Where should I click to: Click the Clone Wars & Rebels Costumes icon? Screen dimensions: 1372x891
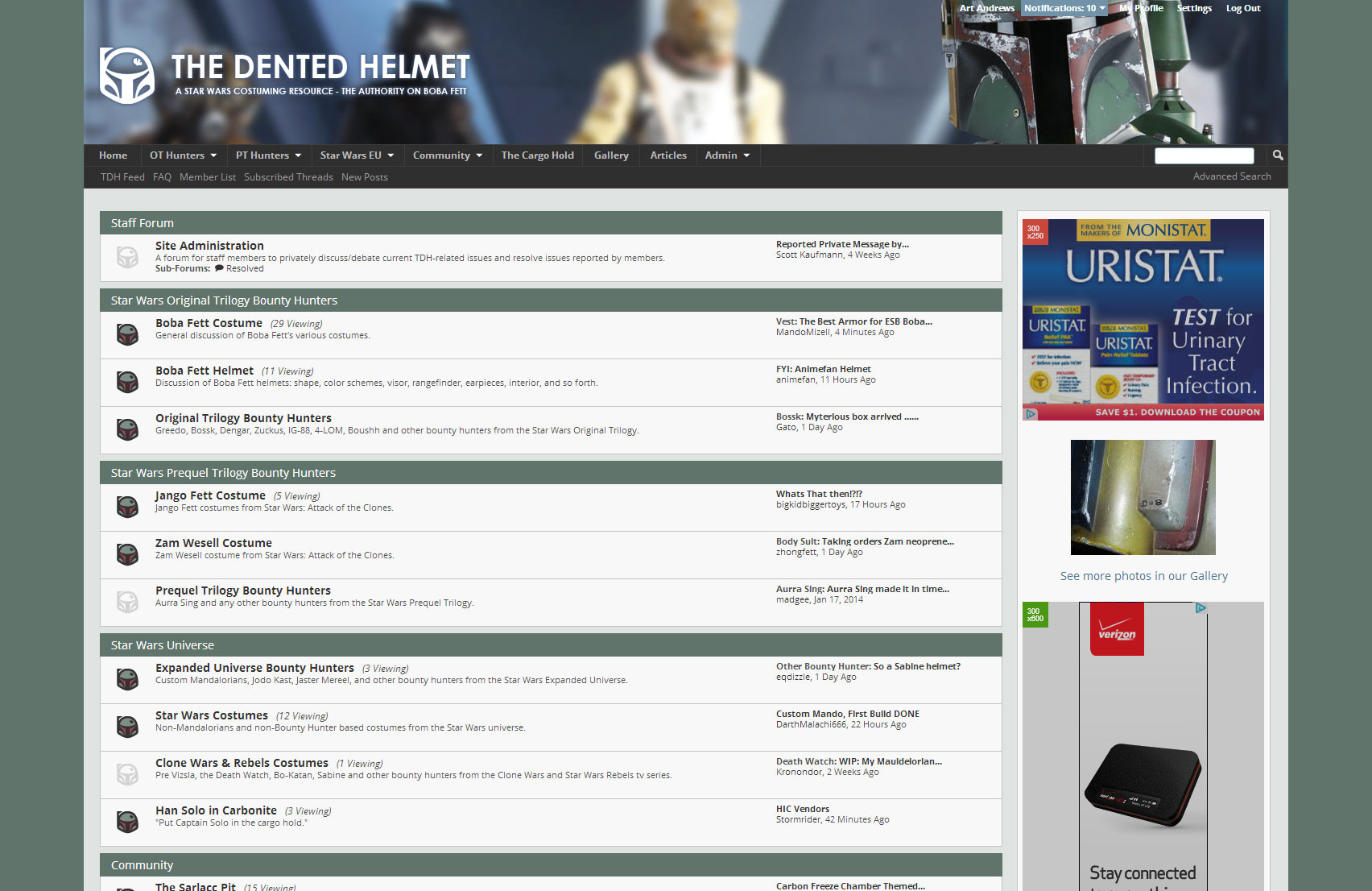pos(127,774)
